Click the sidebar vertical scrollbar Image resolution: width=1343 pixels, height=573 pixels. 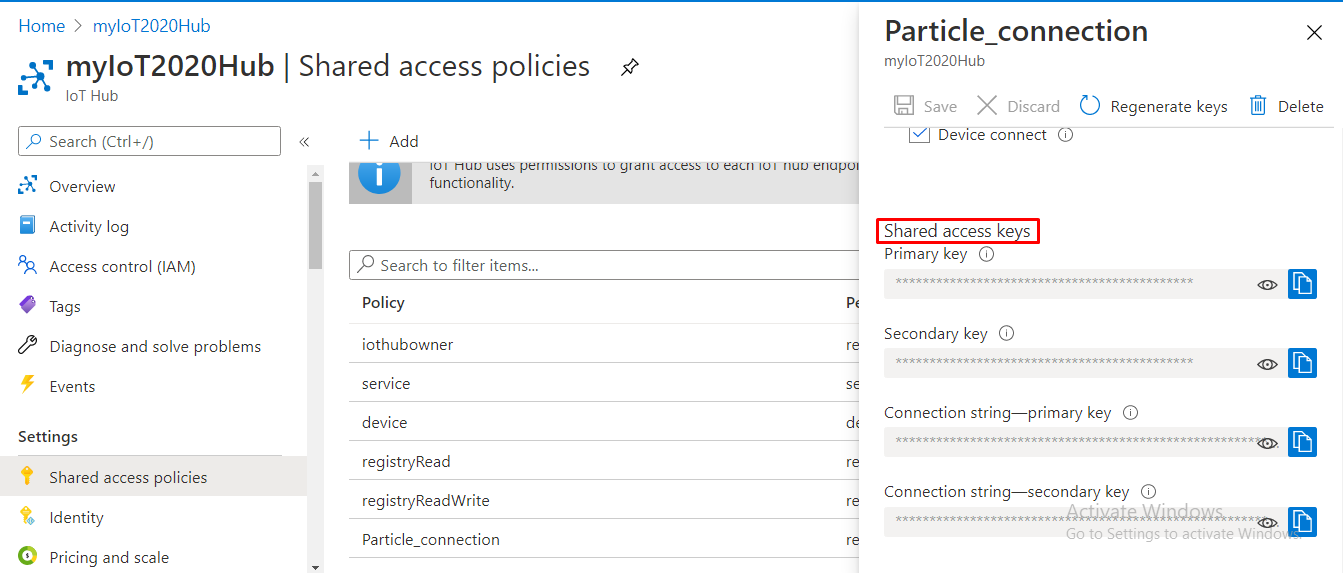click(315, 225)
